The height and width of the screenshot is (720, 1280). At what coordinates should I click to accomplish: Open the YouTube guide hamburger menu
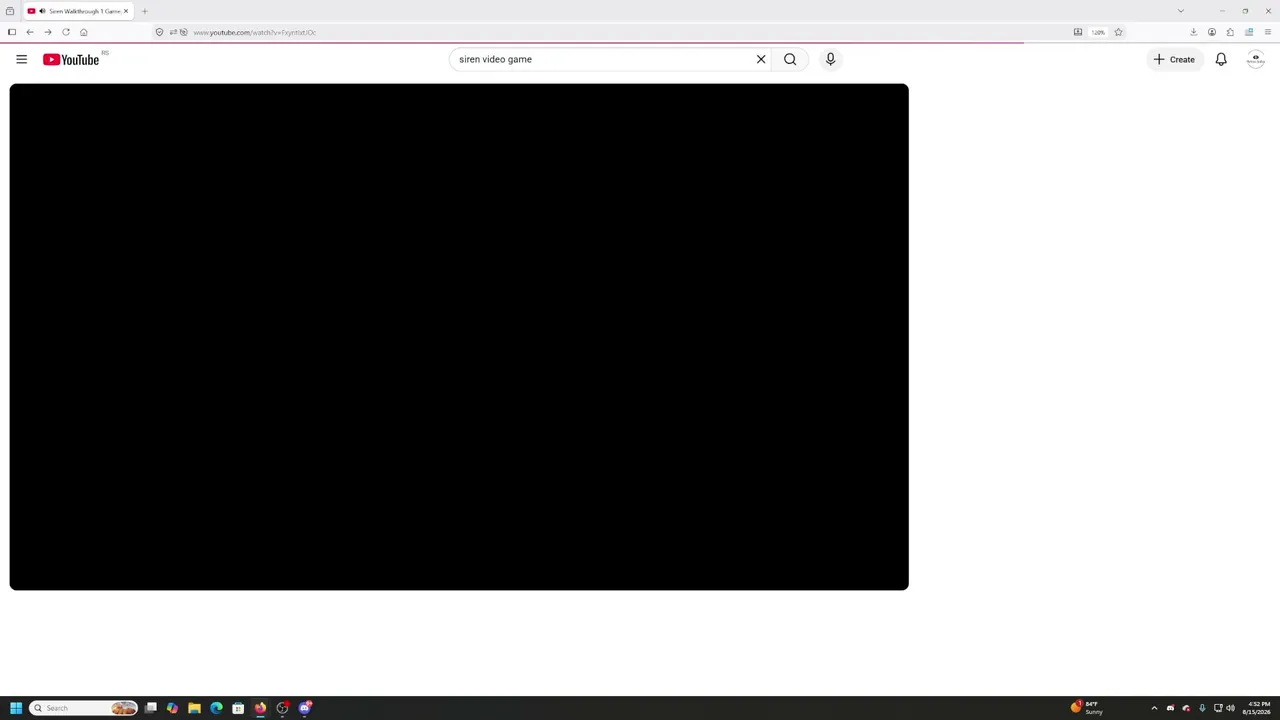click(x=21, y=59)
